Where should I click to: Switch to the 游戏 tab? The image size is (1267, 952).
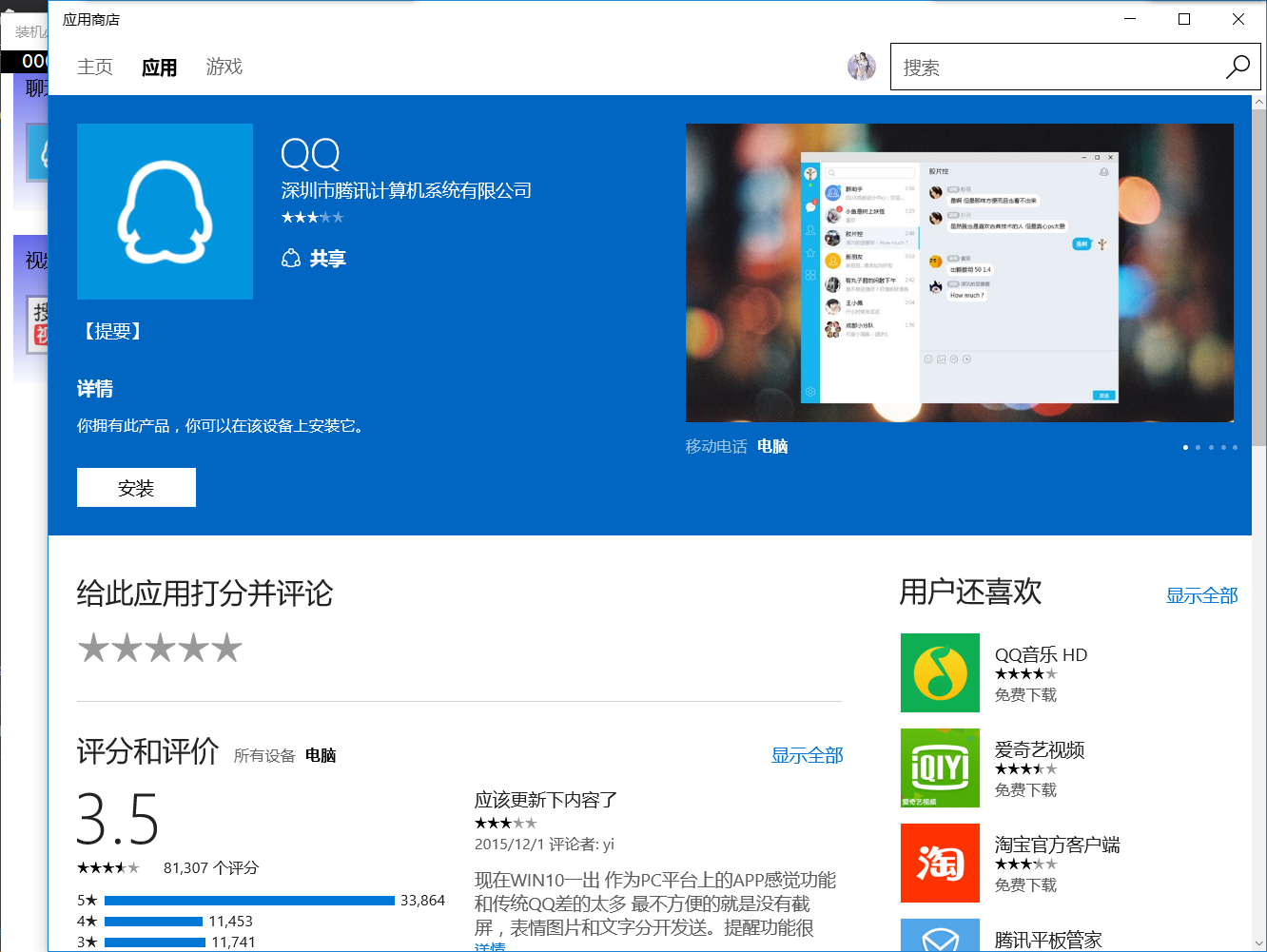[x=224, y=67]
